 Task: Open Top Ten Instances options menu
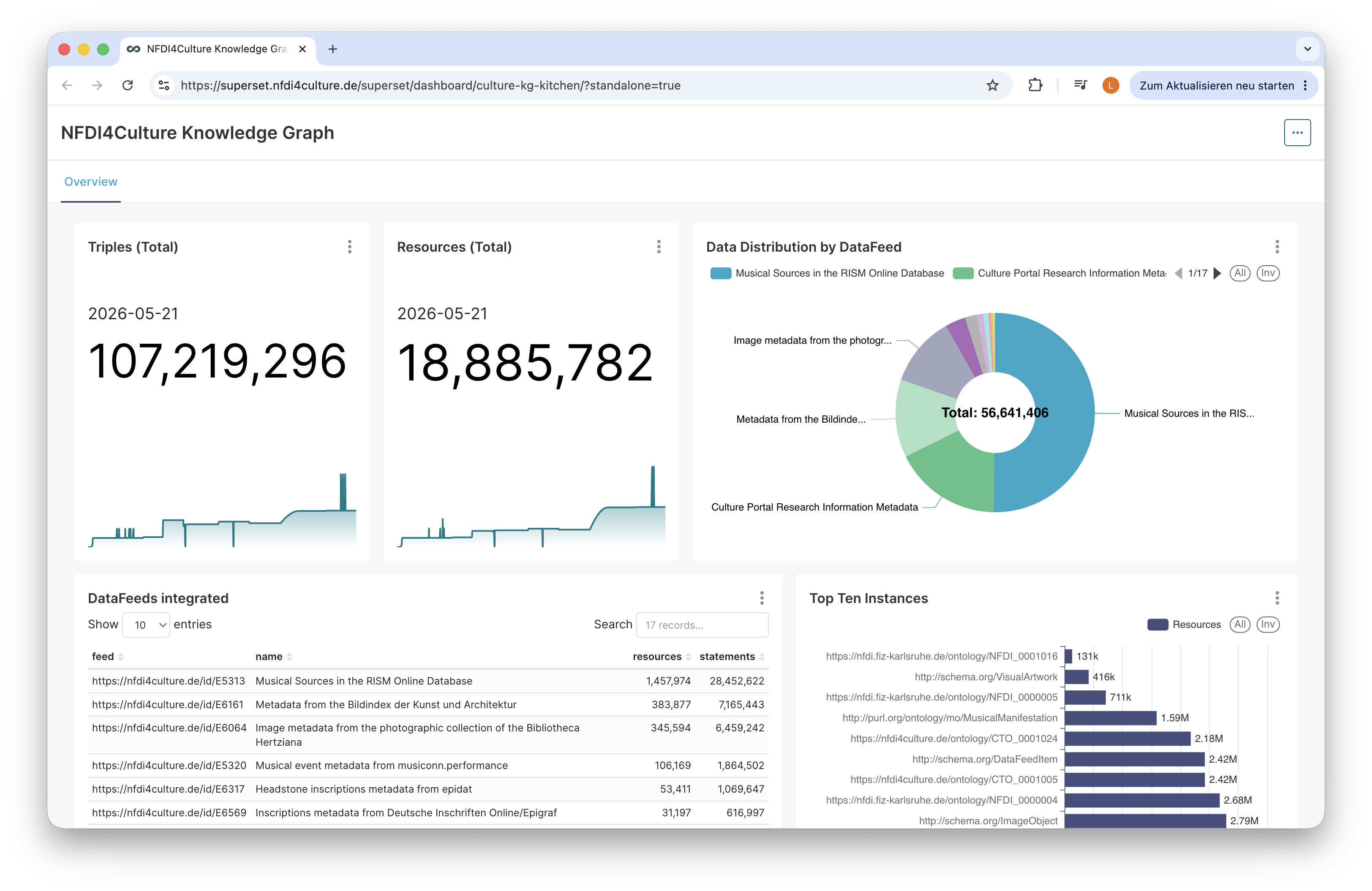(x=1277, y=598)
